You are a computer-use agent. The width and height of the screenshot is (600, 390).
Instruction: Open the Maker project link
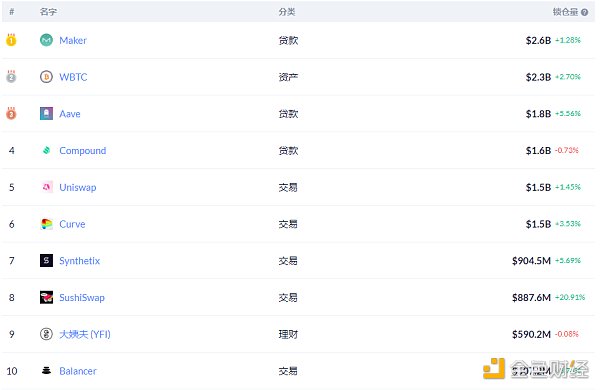[x=73, y=40]
